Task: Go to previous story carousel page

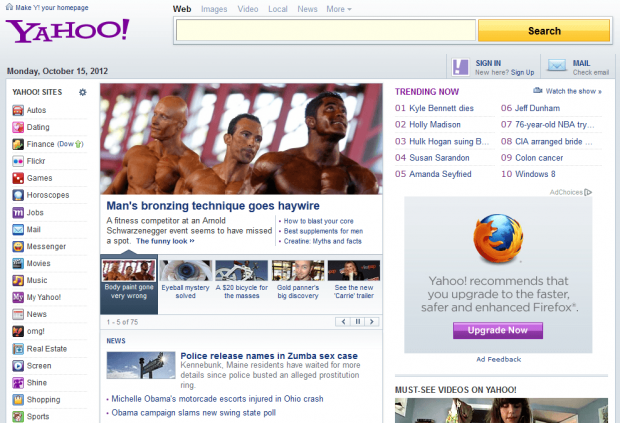Action: (343, 322)
